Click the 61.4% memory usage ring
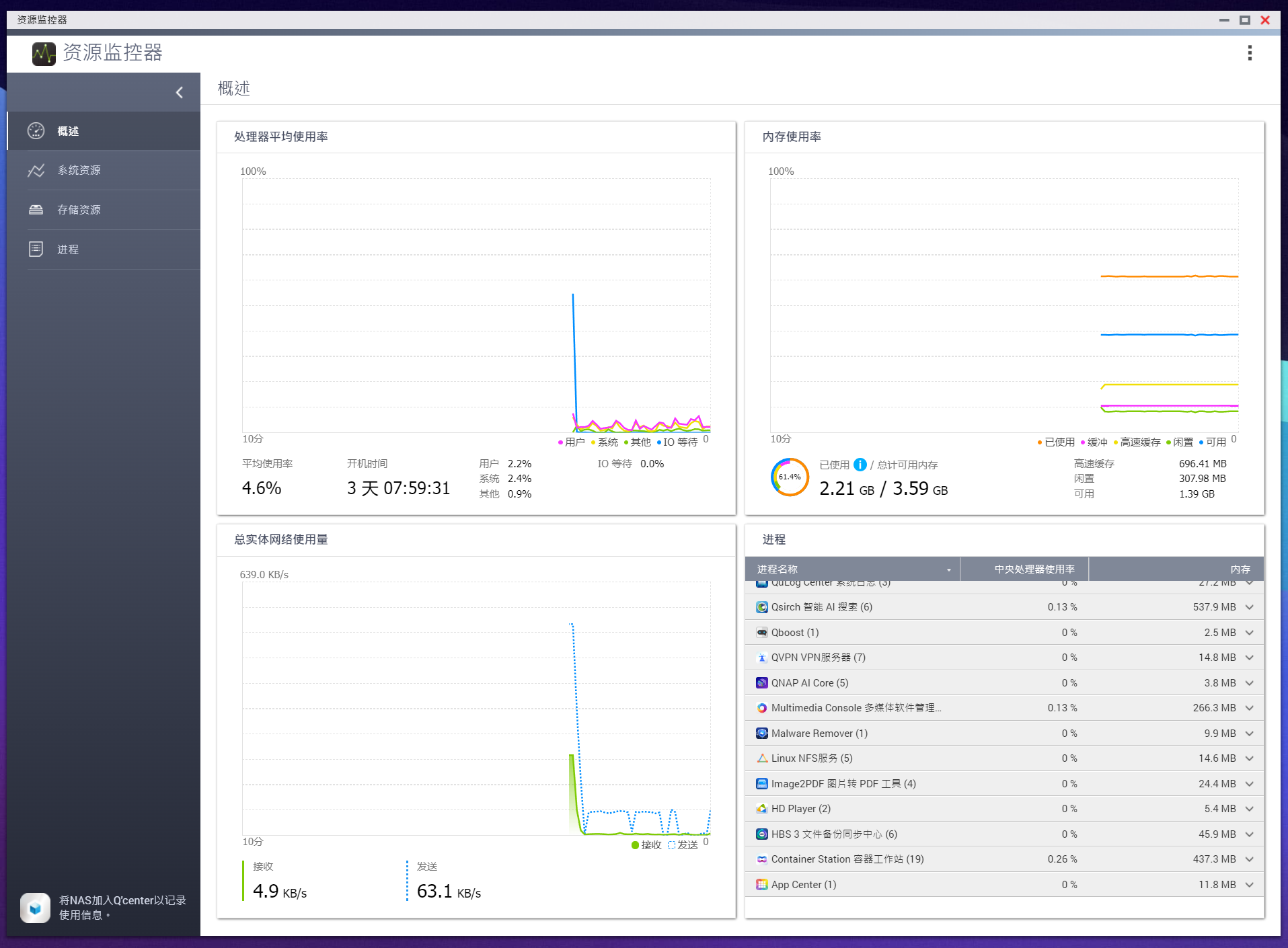Image resolution: width=1288 pixels, height=948 pixels. [790, 477]
